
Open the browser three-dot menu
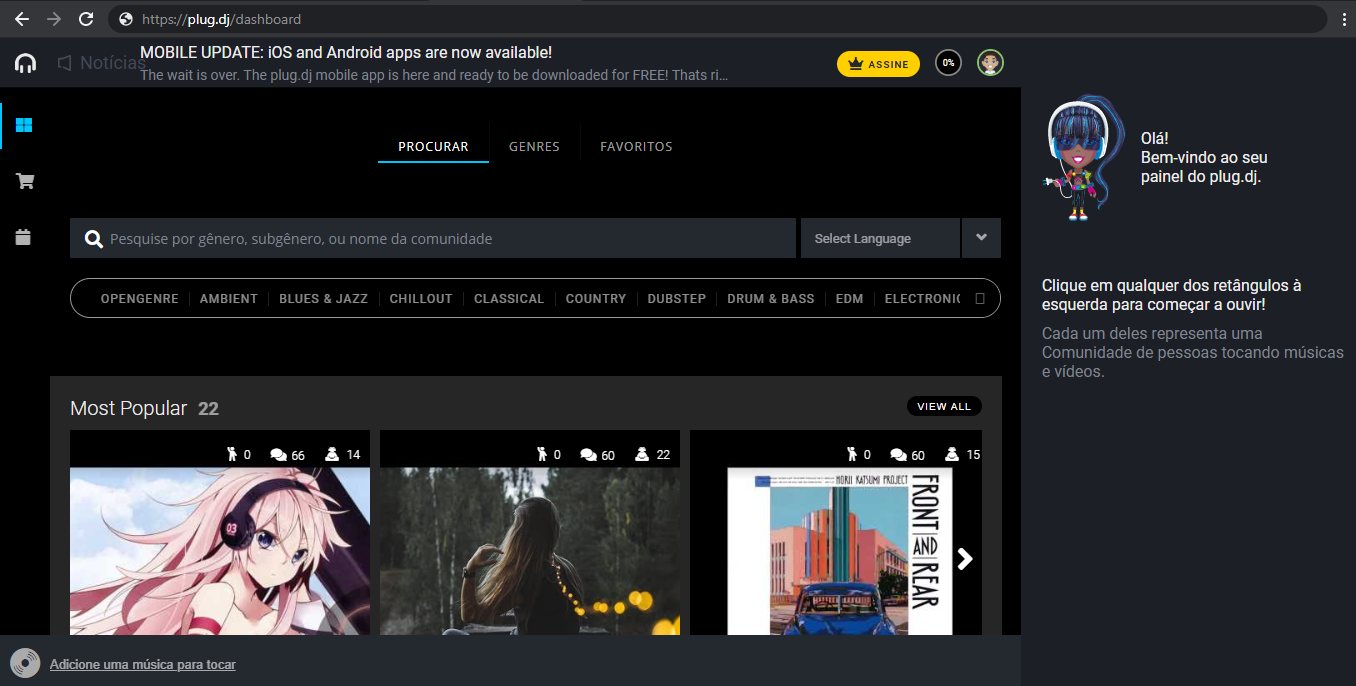(1344, 19)
